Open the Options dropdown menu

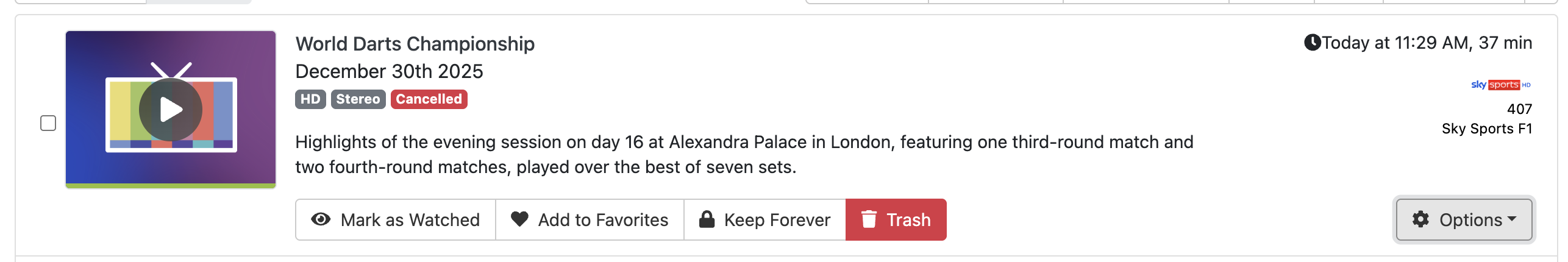click(x=1464, y=220)
